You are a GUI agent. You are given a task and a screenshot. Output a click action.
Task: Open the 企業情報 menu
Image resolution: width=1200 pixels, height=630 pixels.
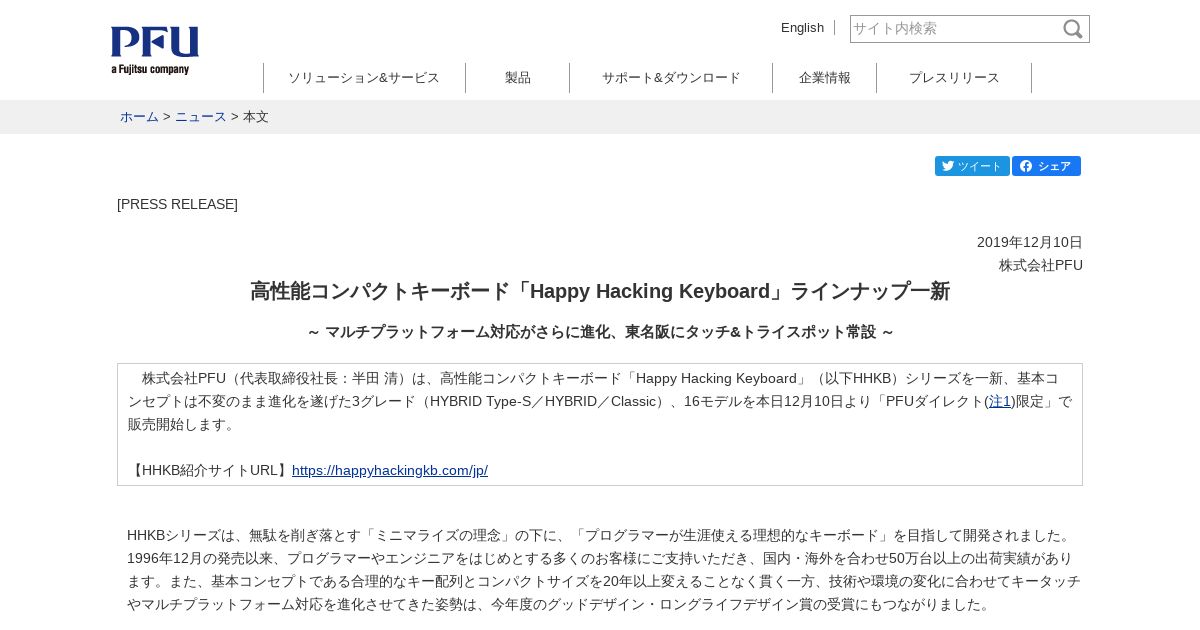[824, 78]
